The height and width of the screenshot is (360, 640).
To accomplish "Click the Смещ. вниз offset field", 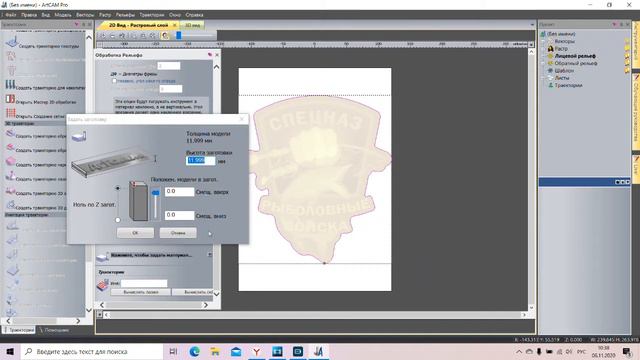I will point(180,215).
